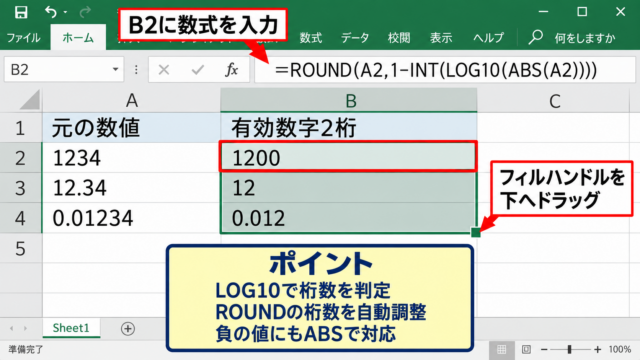Select column A header

tap(131, 100)
